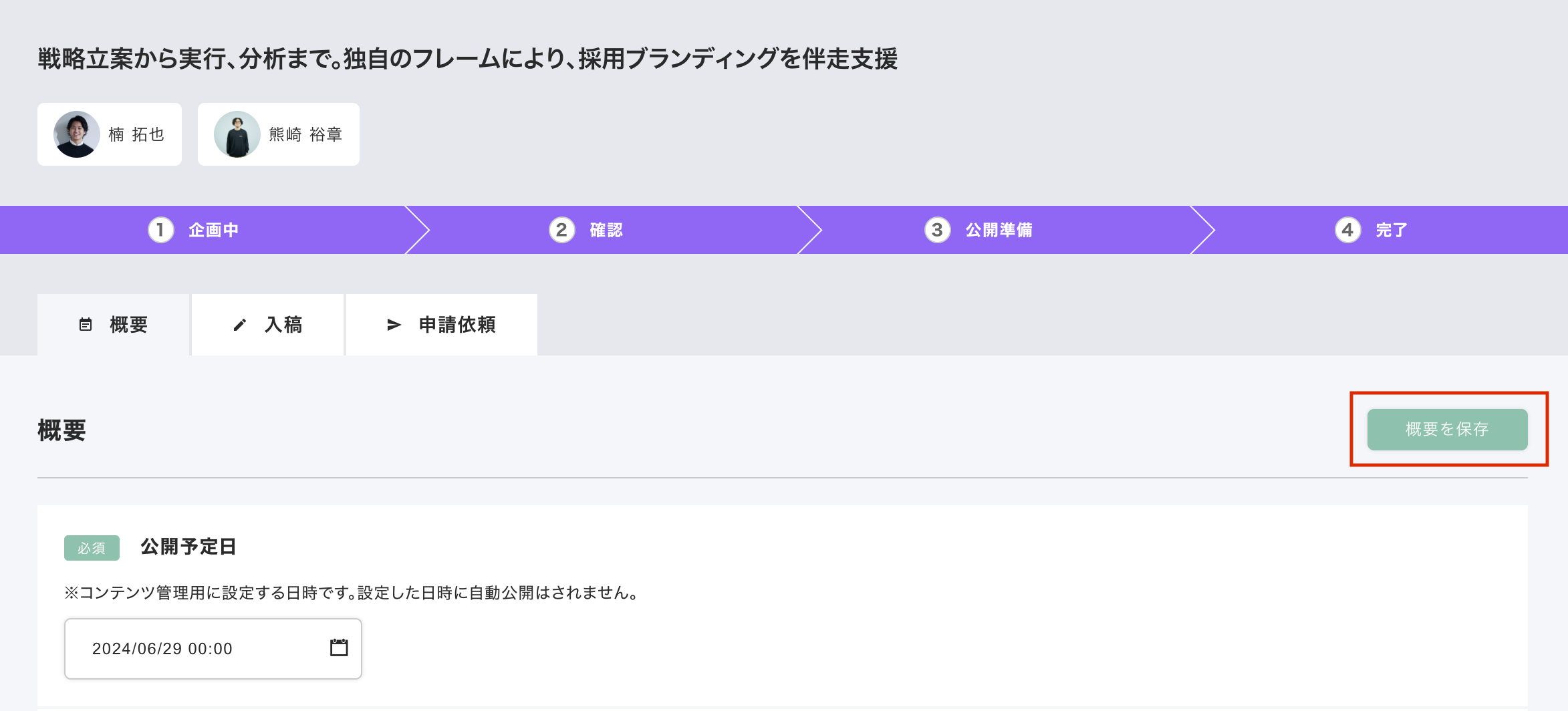Switch to the 入稿 tab
This screenshot has height=711, width=1568.
tap(268, 325)
